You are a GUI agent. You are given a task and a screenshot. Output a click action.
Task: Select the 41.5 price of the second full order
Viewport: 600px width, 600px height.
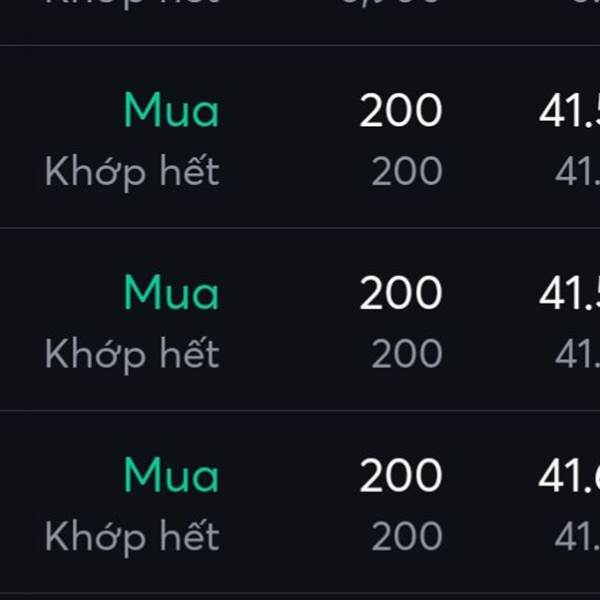pos(569,293)
